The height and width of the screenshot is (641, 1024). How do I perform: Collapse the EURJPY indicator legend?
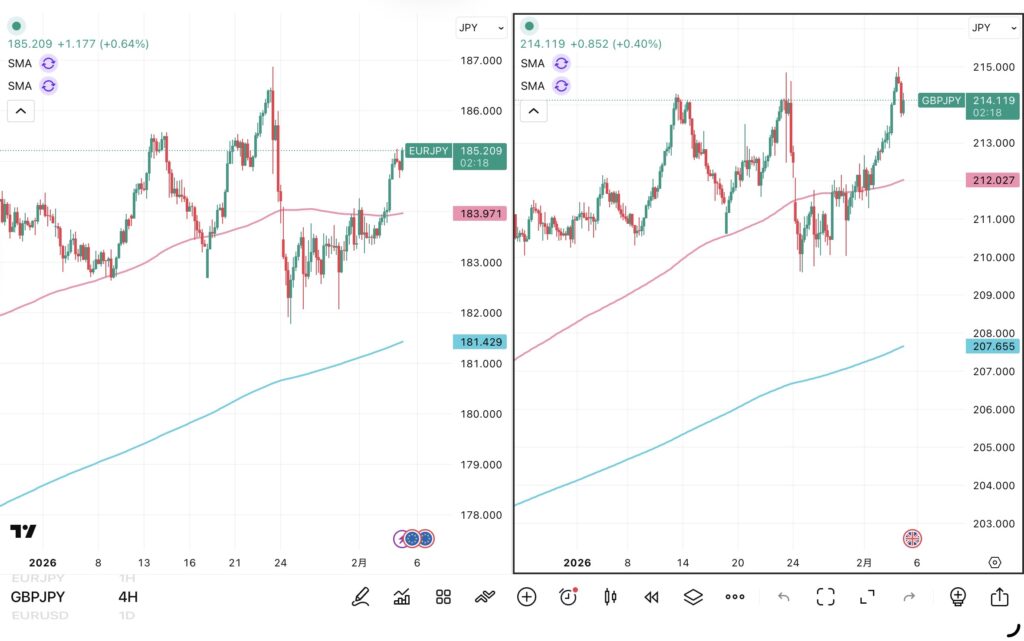(x=21, y=111)
